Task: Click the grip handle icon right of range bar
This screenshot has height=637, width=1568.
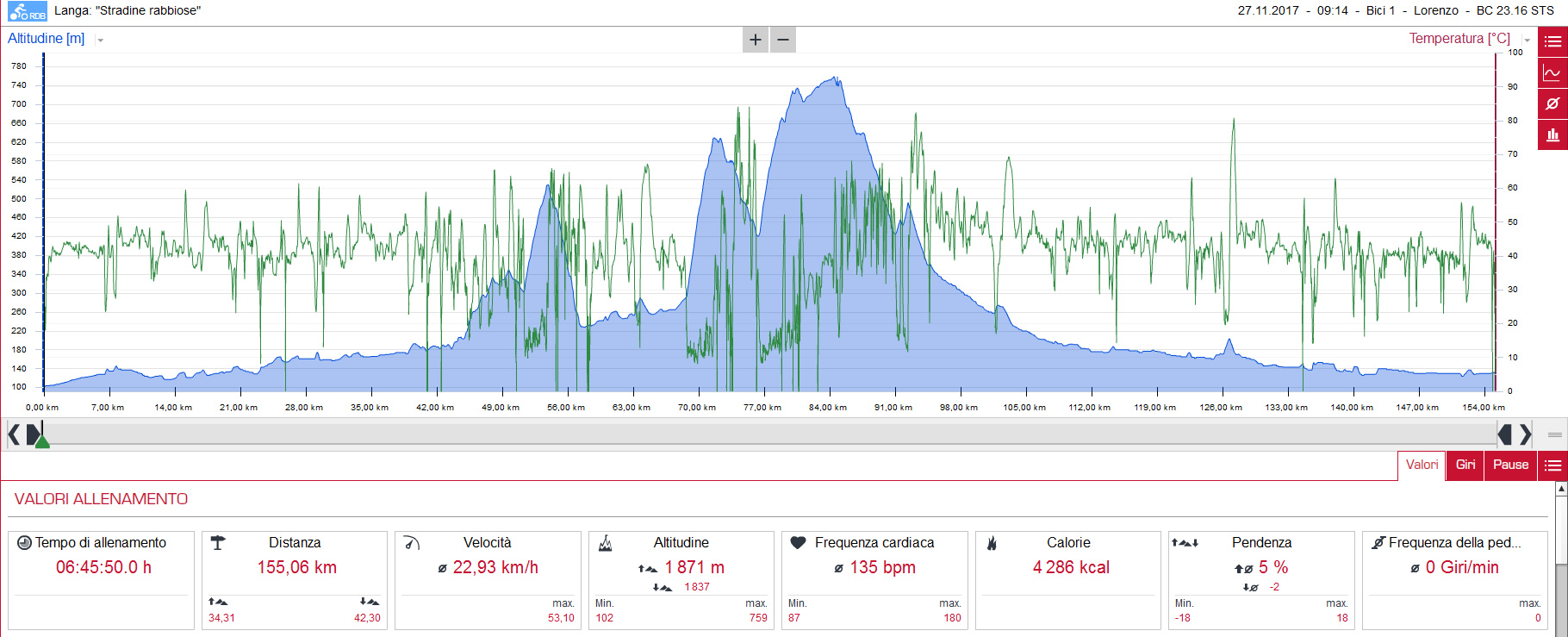Action: (1555, 435)
